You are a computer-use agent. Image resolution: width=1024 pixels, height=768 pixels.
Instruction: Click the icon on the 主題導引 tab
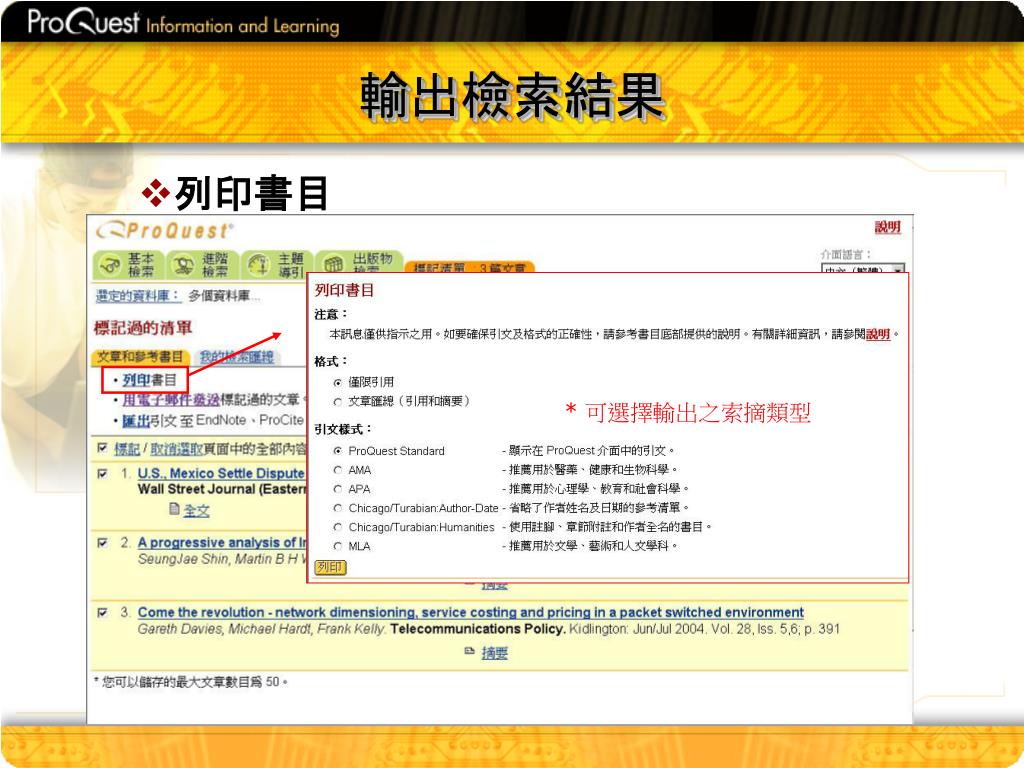pyautogui.click(x=259, y=265)
